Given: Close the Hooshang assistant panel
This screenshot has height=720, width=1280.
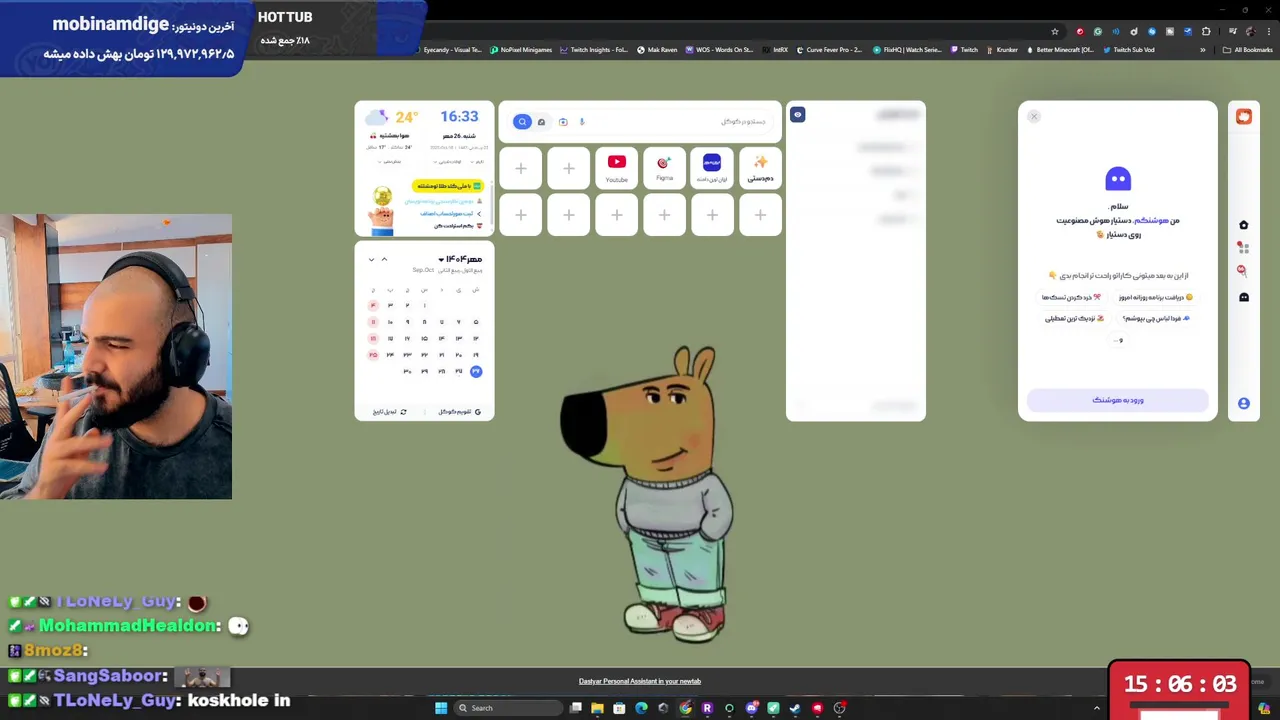Looking at the screenshot, I should (1034, 116).
